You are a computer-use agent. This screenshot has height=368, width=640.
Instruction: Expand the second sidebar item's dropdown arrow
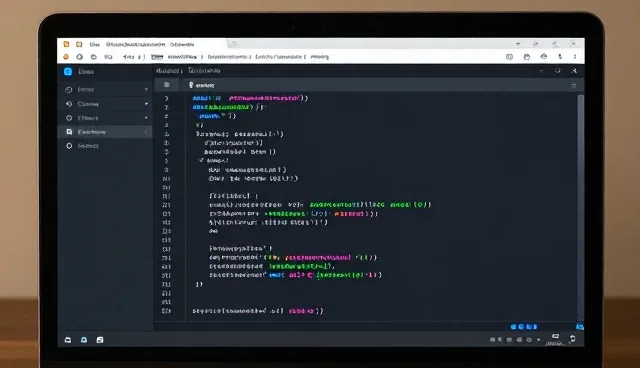[146, 104]
